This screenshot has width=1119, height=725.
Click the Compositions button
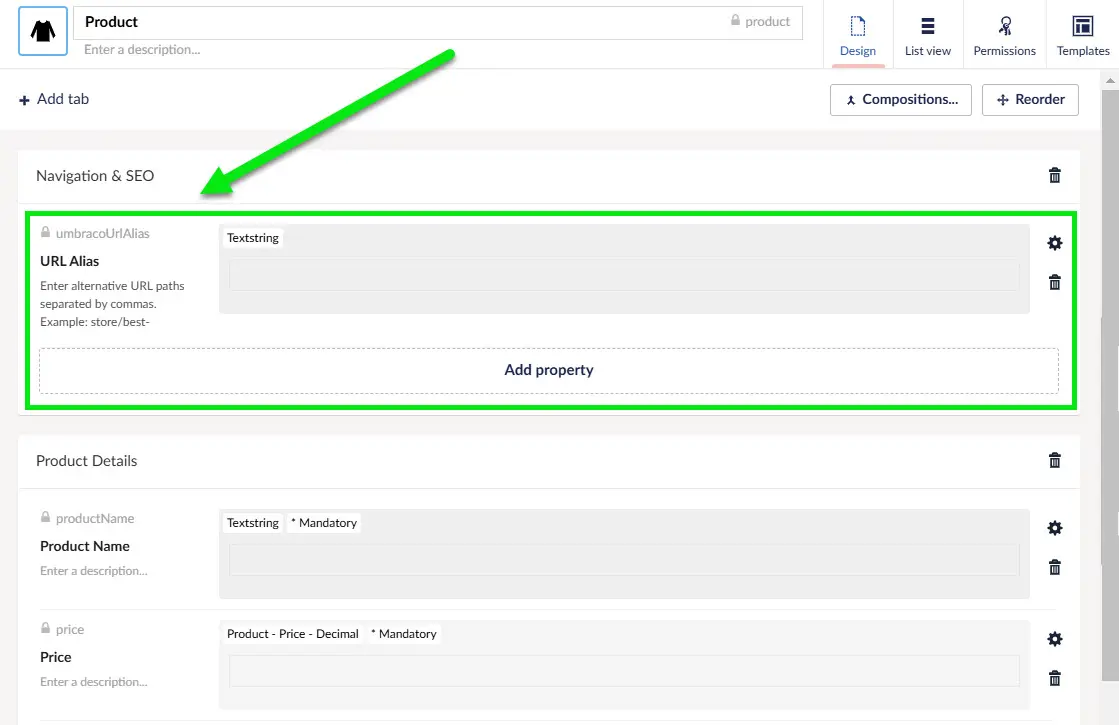pyautogui.click(x=900, y=100)
